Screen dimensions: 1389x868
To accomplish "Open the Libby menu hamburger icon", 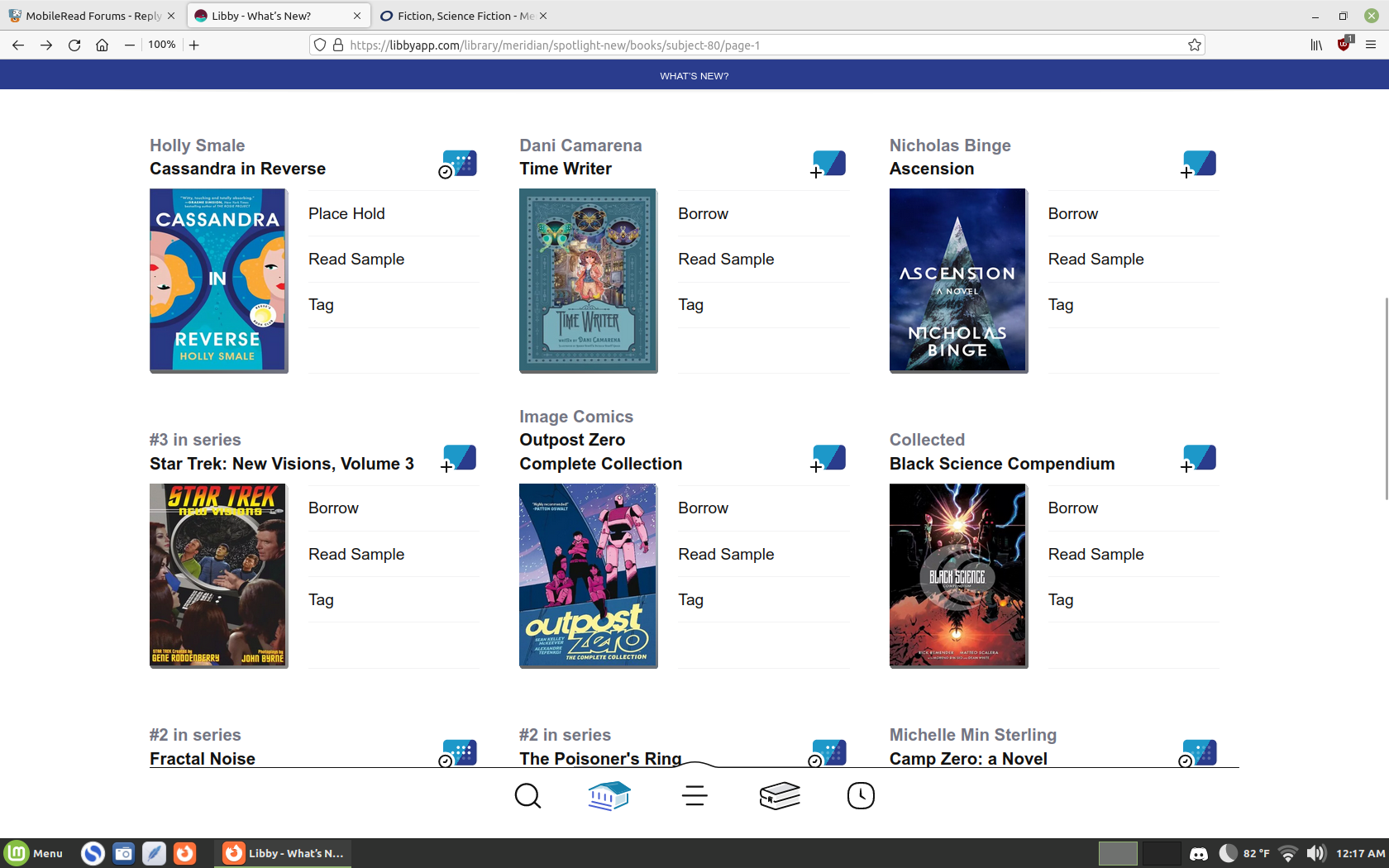I will coord(694,796).
